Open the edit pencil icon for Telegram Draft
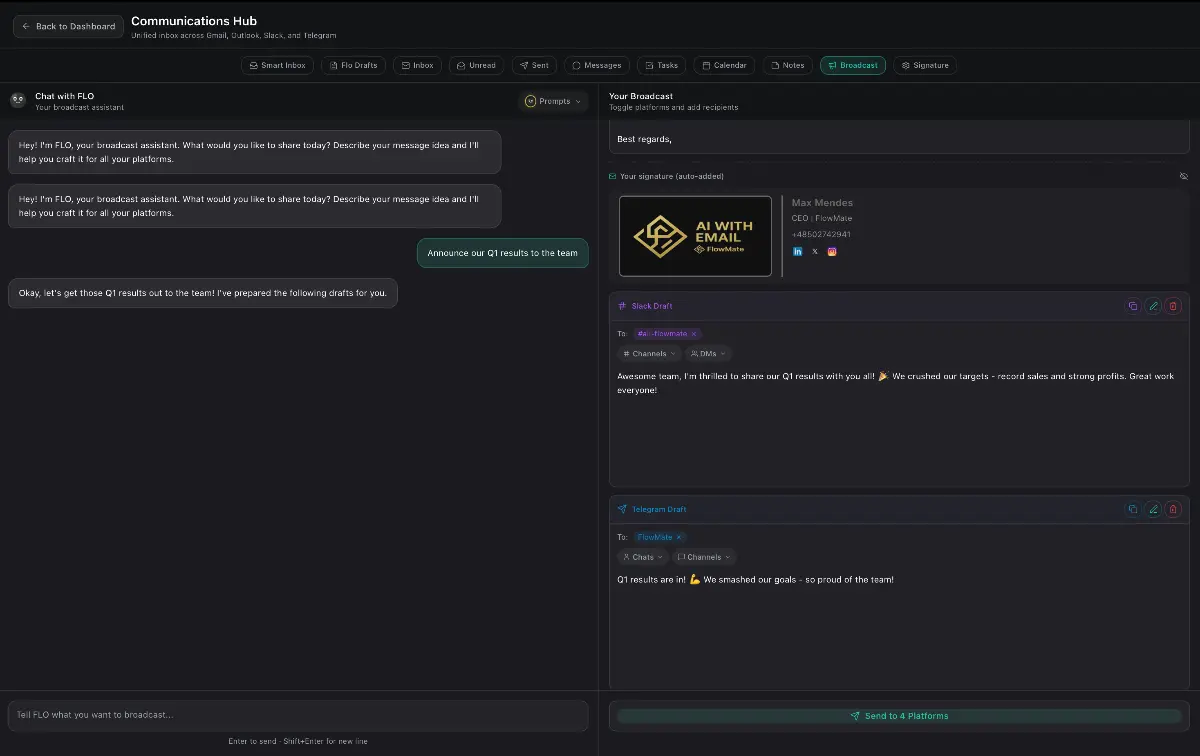Screen dimensions: 1200x756 pos(1153,509)
